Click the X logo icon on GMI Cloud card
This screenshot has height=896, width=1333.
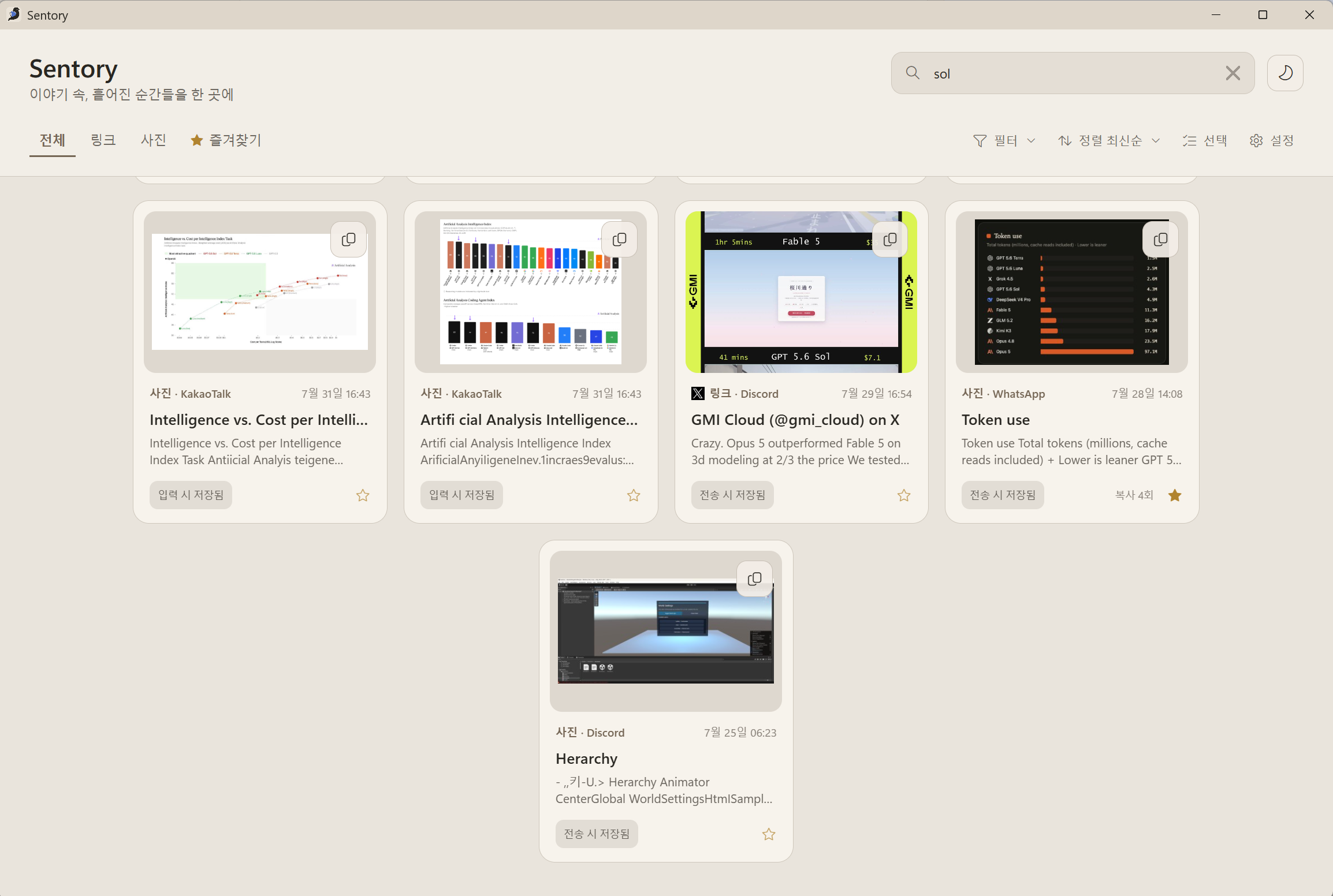tap(698, 394)
